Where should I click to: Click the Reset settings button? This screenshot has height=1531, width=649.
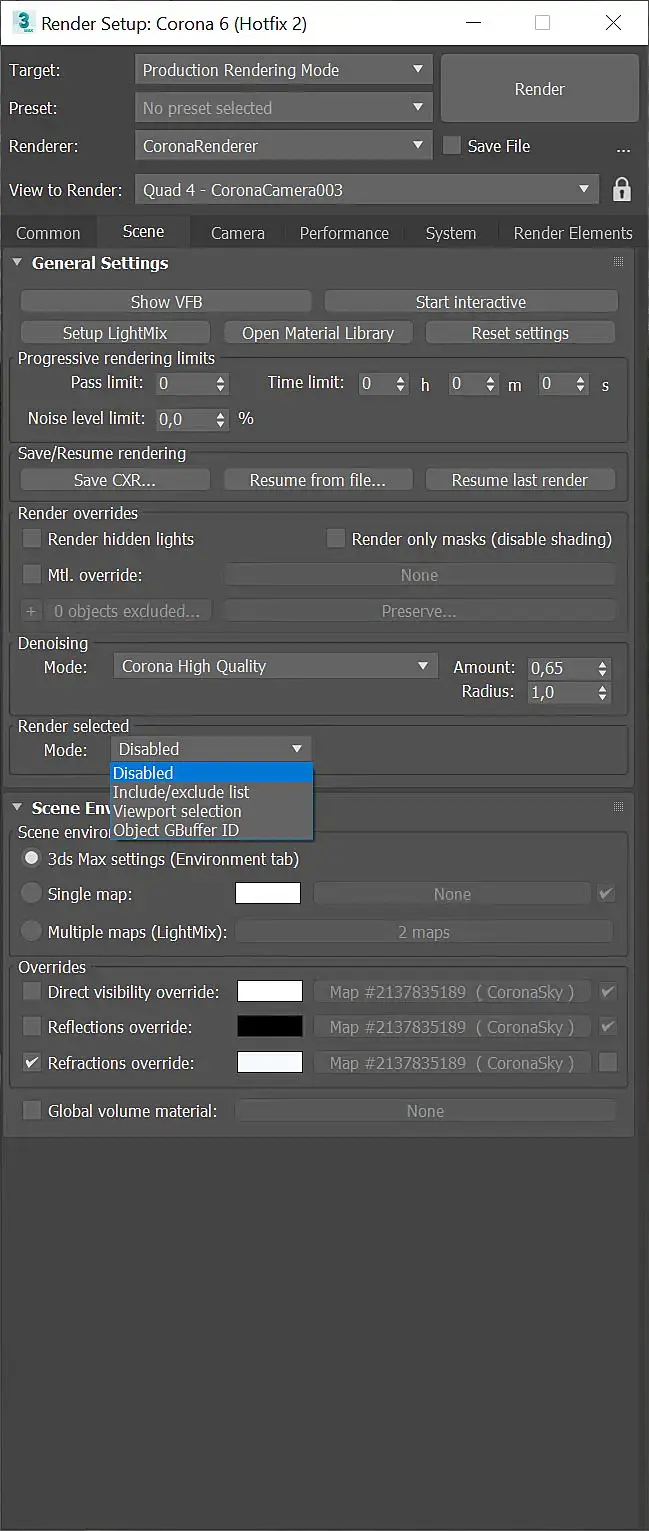click(520, 333)
